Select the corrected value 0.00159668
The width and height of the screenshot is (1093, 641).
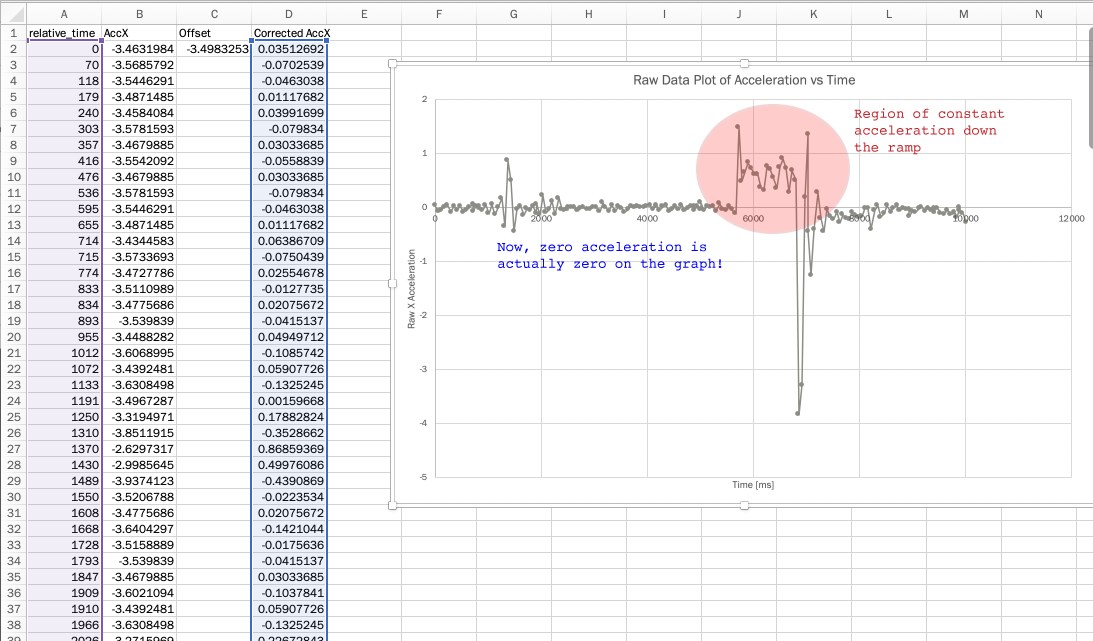(x=289, y=401)
